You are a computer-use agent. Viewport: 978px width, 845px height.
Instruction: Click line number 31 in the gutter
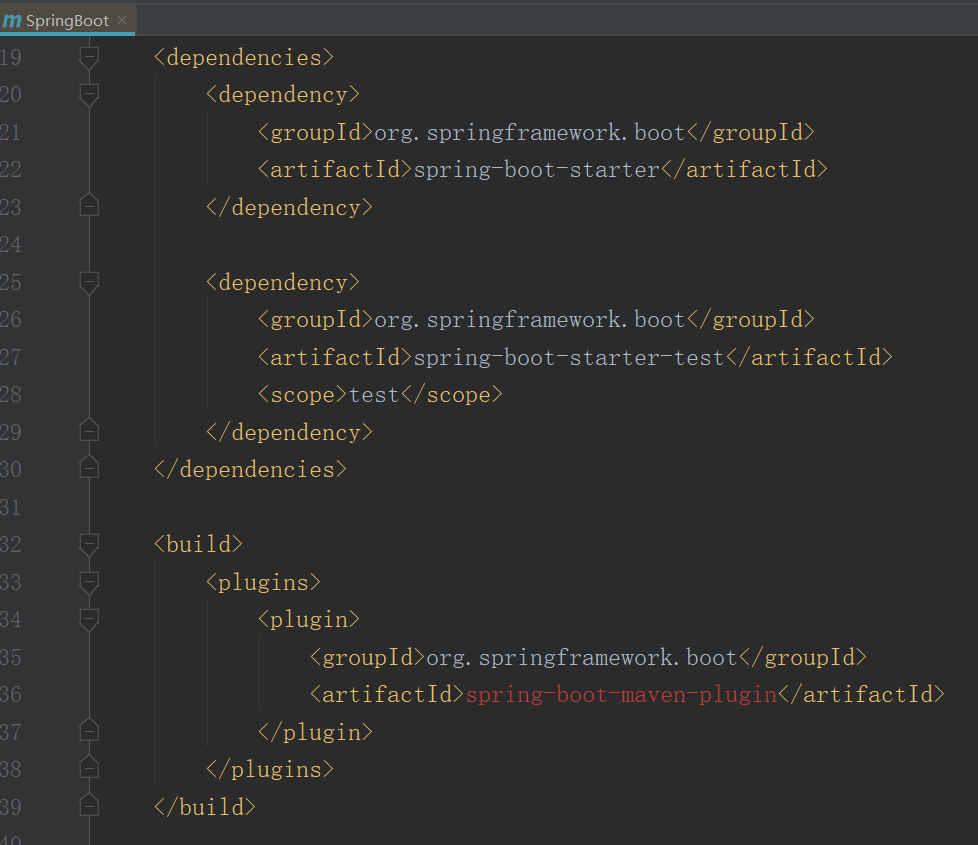11,507
